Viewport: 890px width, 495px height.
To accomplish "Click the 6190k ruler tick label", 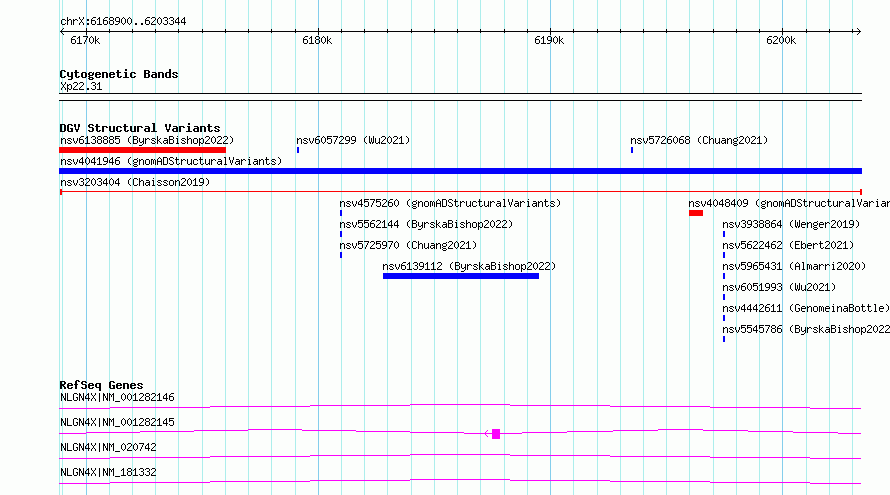I will [549, 40].
